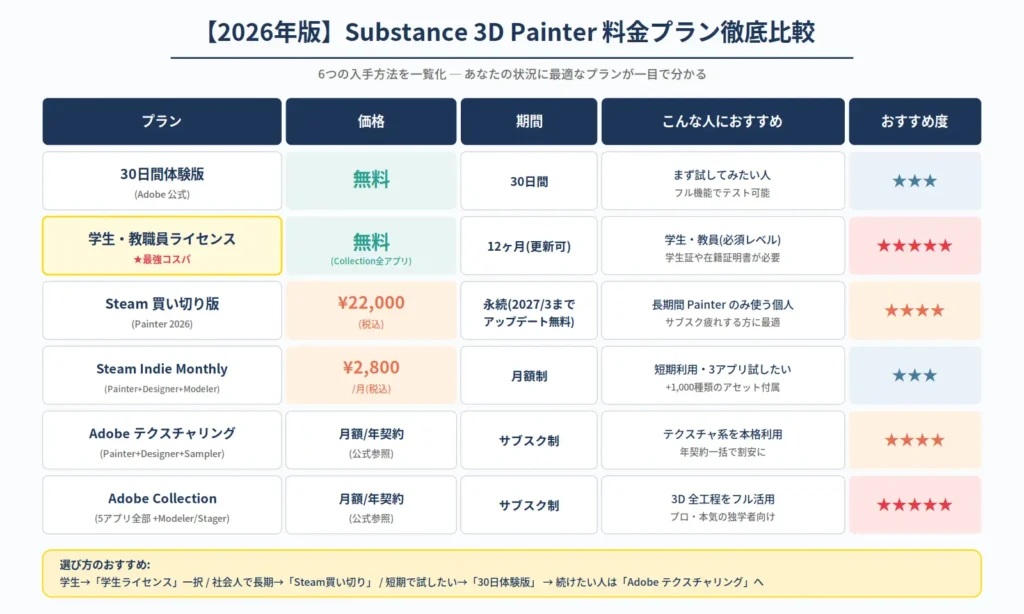The height and width of the screenshot is (614, 1024).
Task: Select the Adobe Collection plan cell
Action: pos(162,505)
